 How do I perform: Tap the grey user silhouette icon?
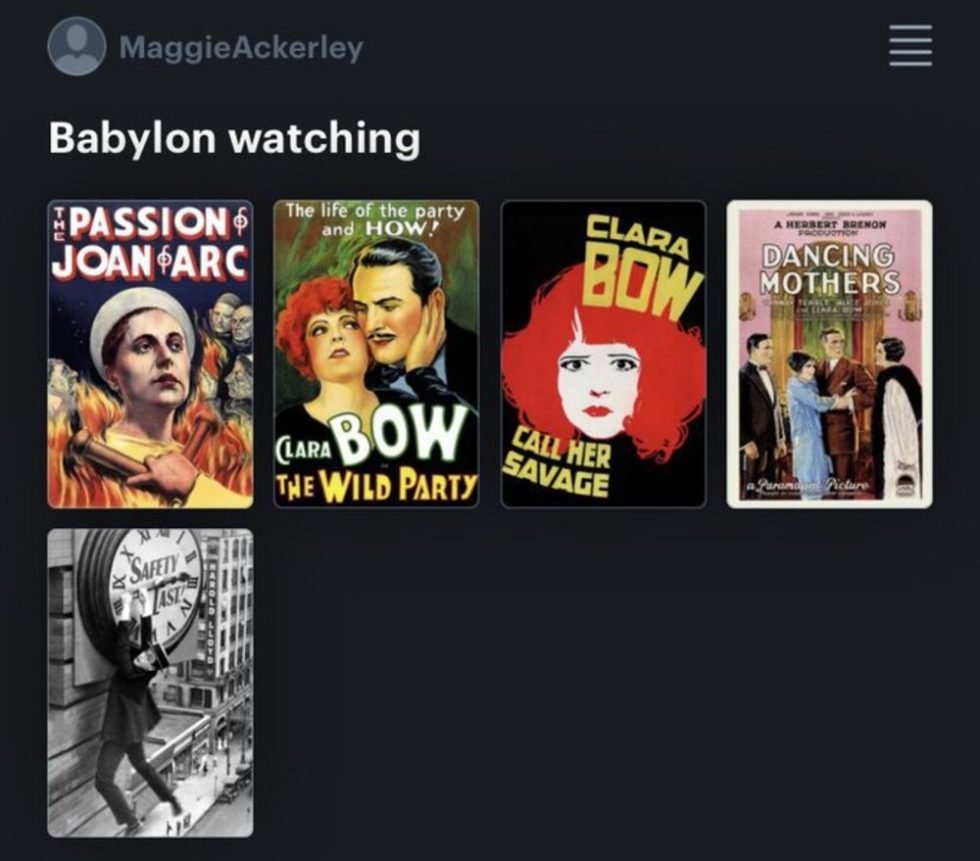pos(76,46)
